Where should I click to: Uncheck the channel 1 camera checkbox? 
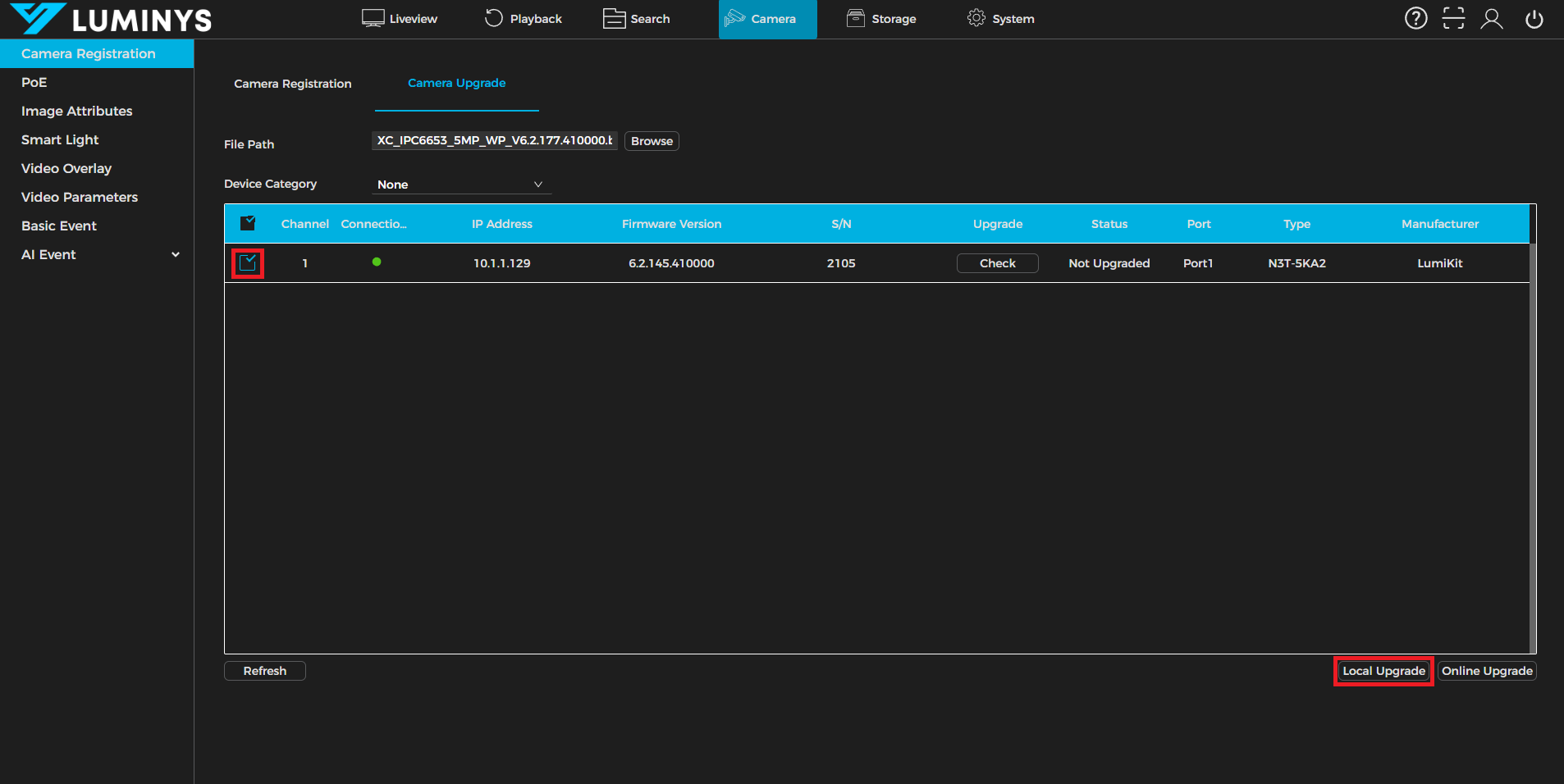pos(248,263)
